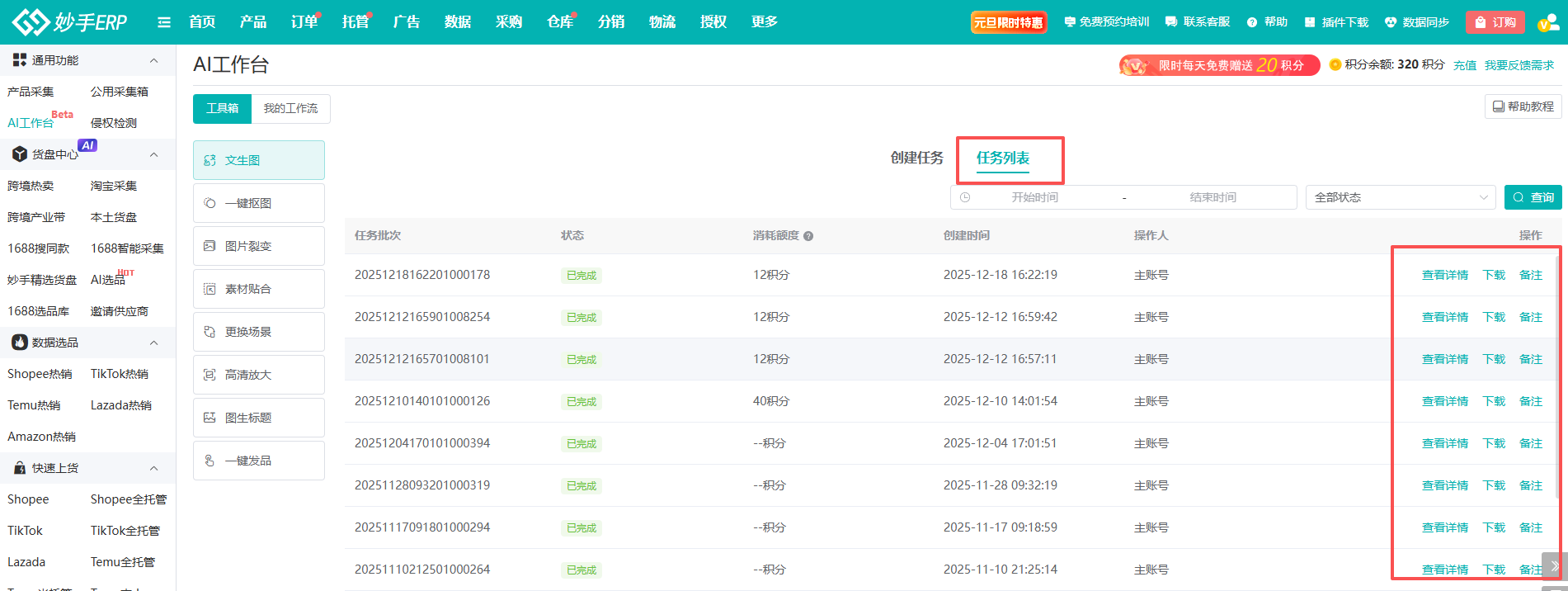This screenshot has width=1568, height=591.
Task: Collapse the 数据选品 sidebar section
Action: point(153,343)
